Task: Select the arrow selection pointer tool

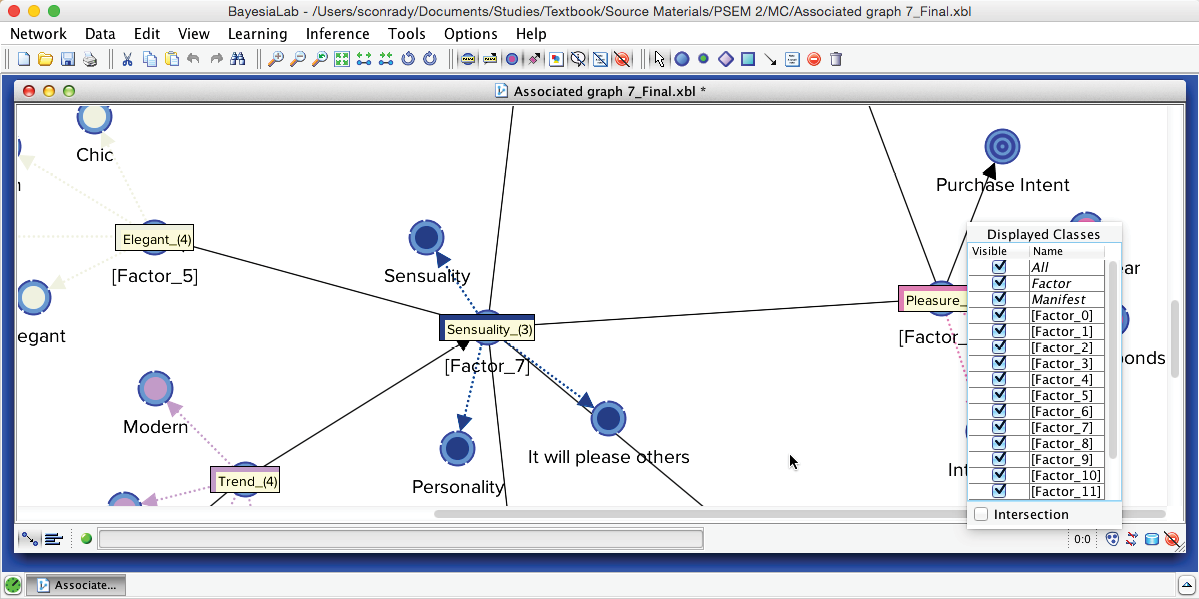Action: coord(660,59)
